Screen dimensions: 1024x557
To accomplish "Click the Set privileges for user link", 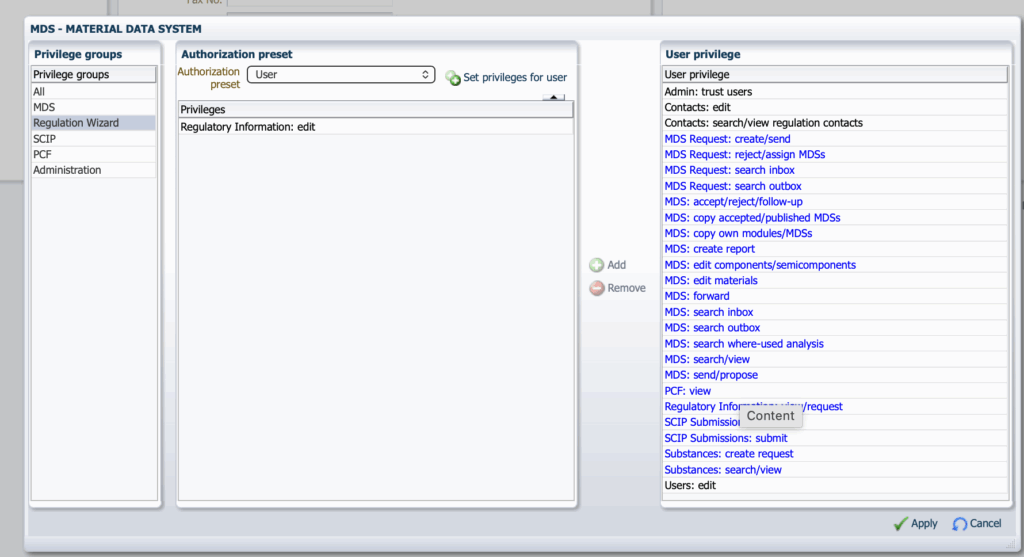I will coord(515,77).
